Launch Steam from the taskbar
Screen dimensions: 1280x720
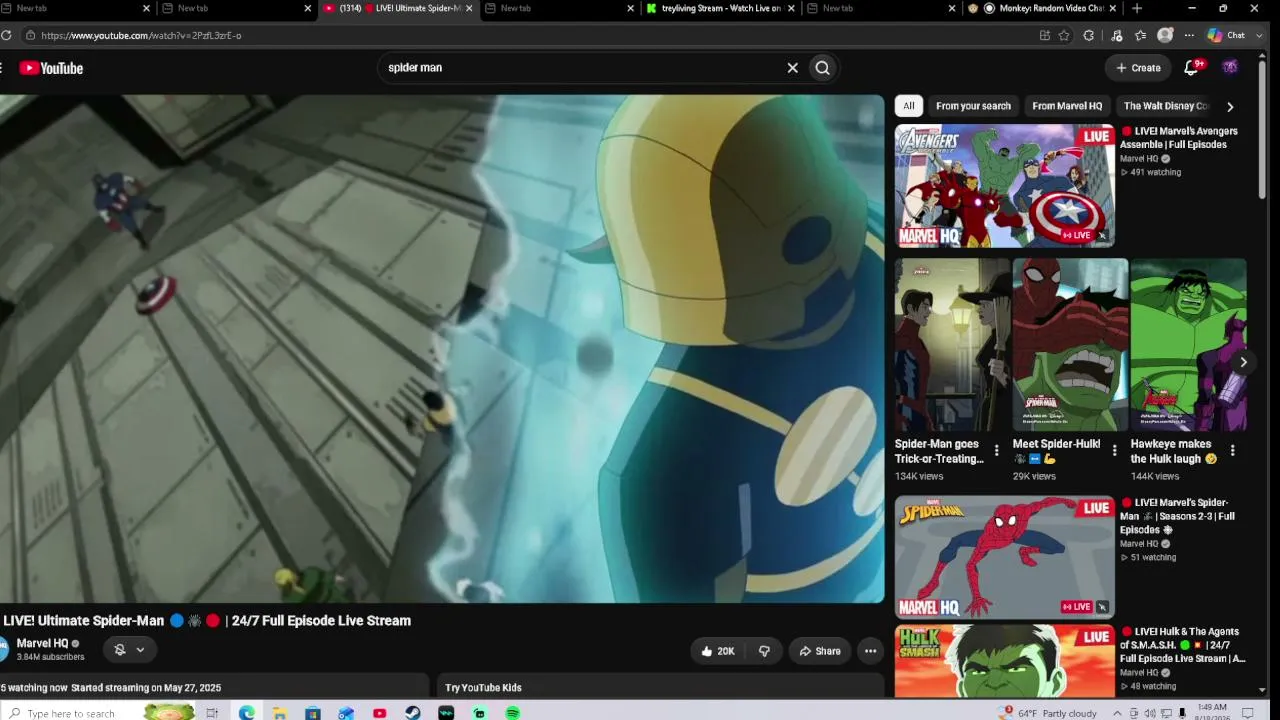coord(413,713)
